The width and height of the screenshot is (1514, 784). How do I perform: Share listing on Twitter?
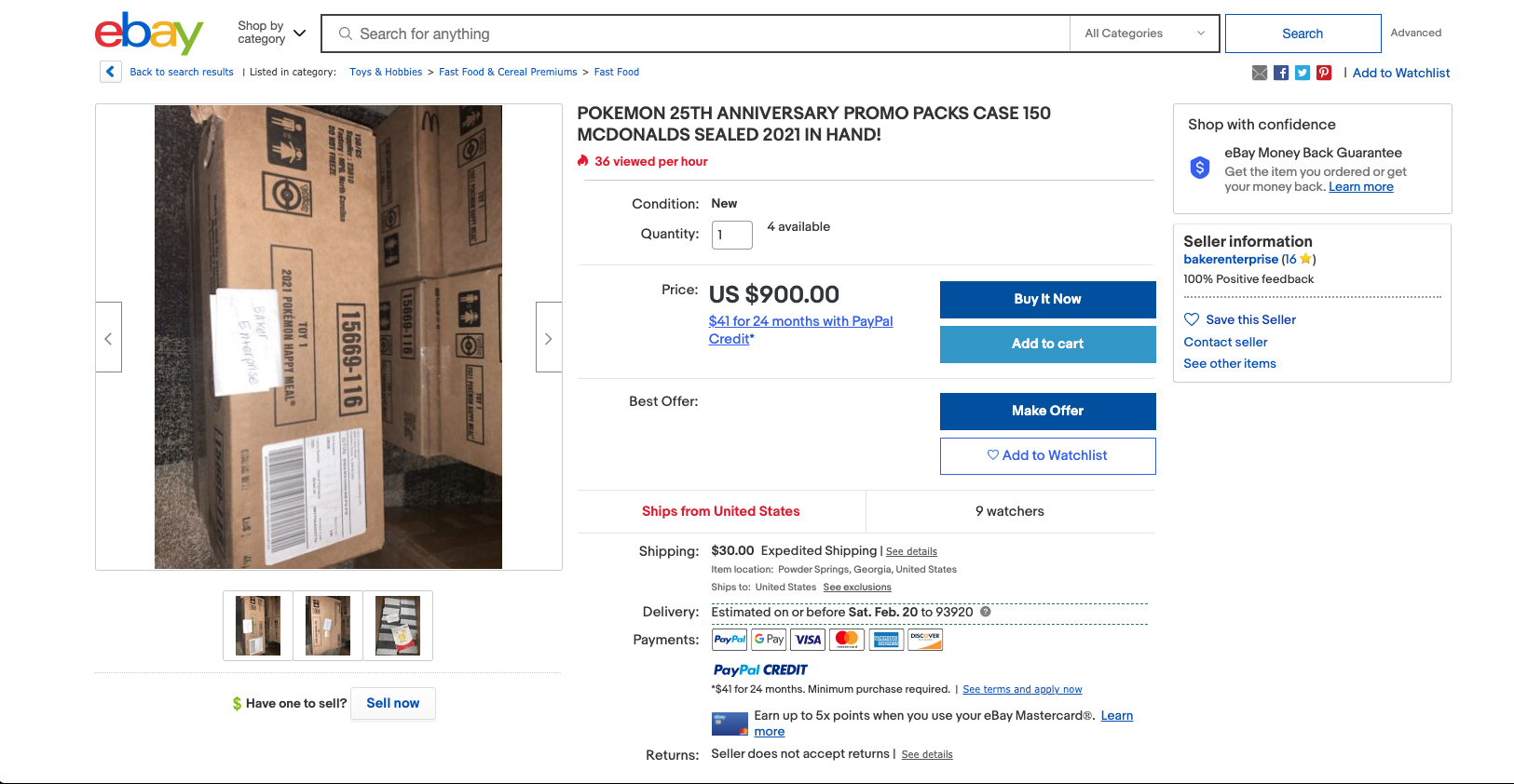coord(1303,73)
